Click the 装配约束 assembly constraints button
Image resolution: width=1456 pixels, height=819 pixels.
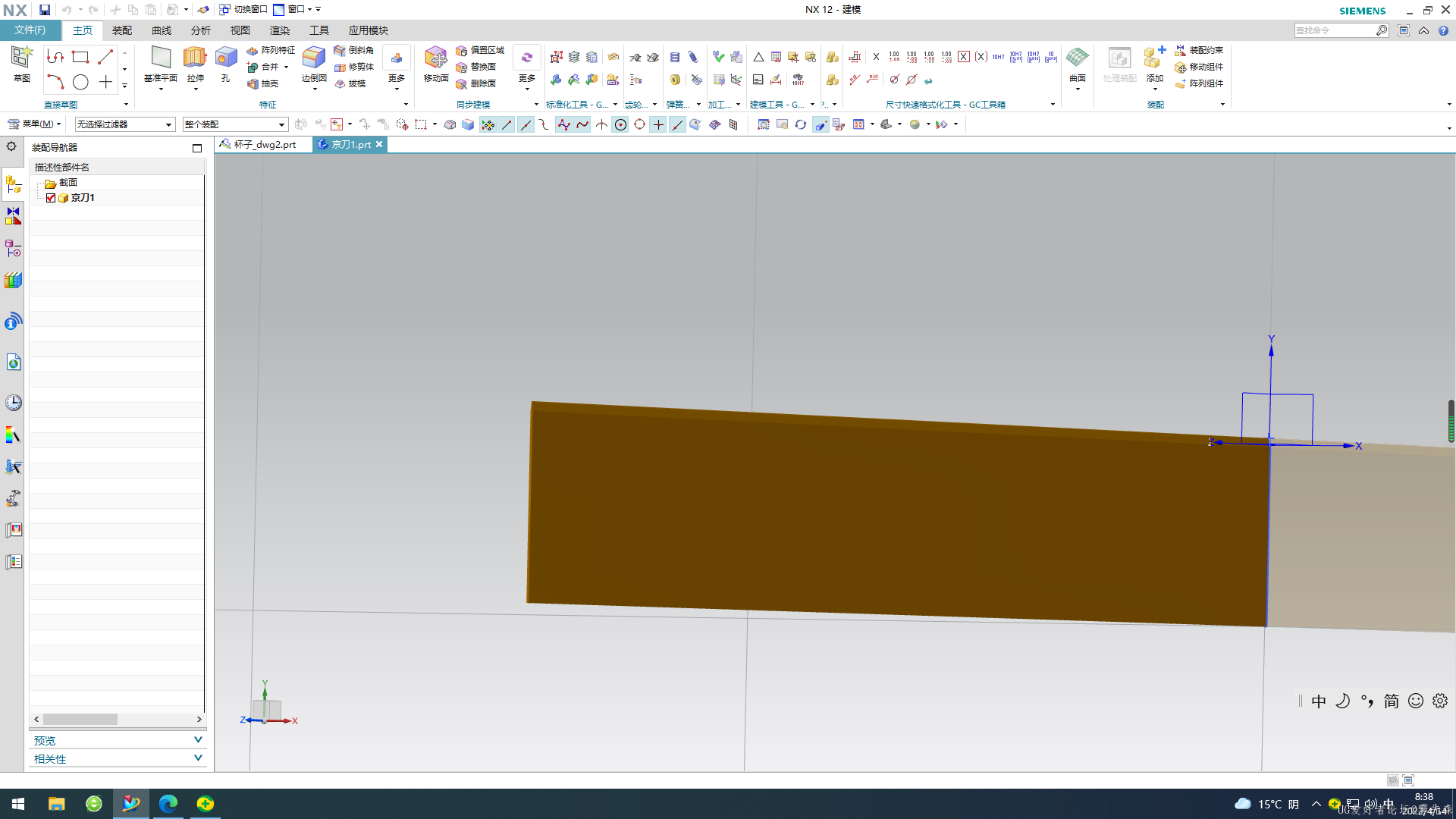pyautogui.click(x=1200, y=50)
